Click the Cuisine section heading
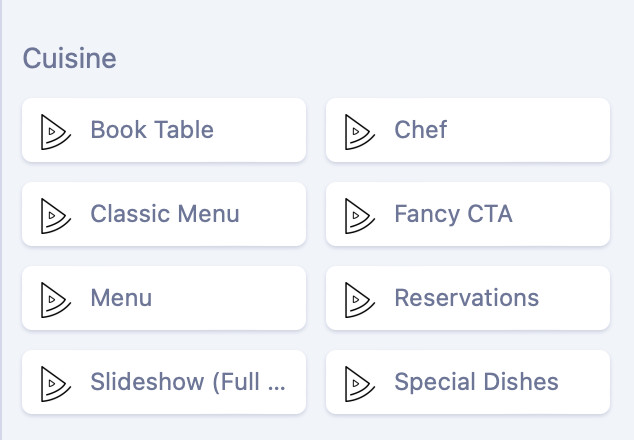The width and height of the screenshot is (634, 440). click(x=69, y=58)
